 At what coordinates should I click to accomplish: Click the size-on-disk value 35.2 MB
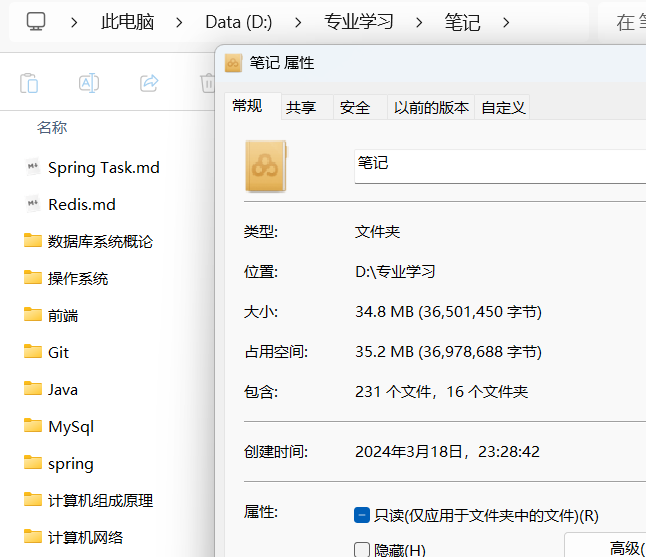click(448, 351)
